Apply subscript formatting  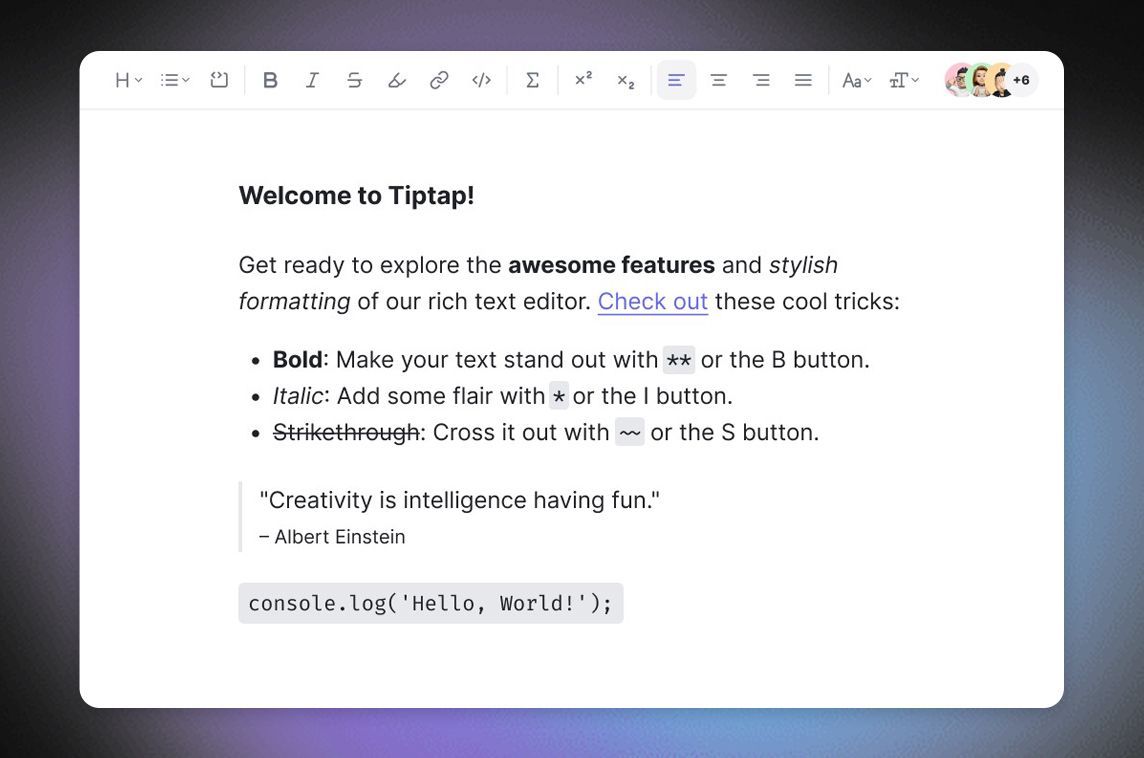[x=625, y=80]
